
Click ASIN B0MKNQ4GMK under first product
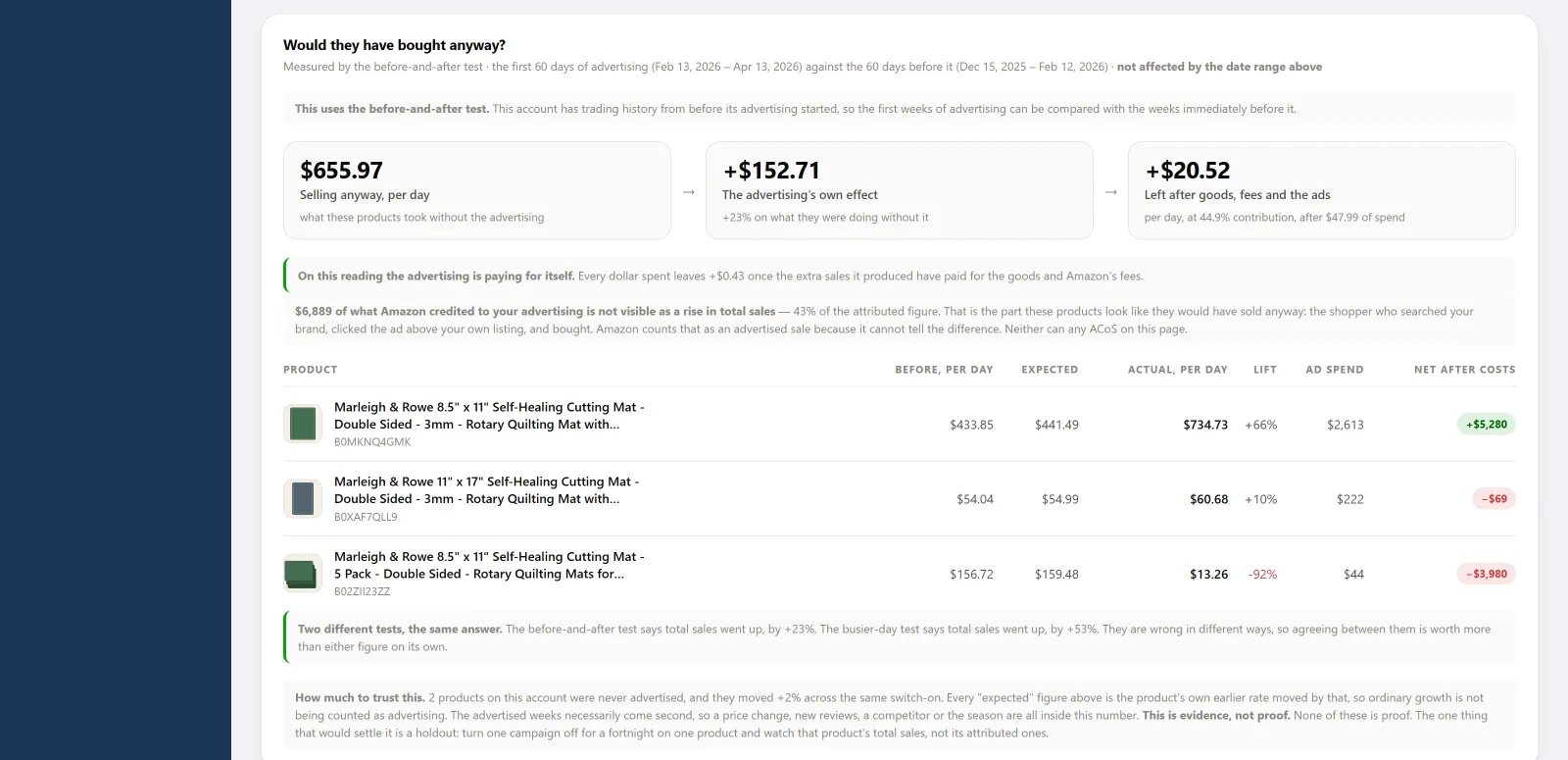(372, 442)
